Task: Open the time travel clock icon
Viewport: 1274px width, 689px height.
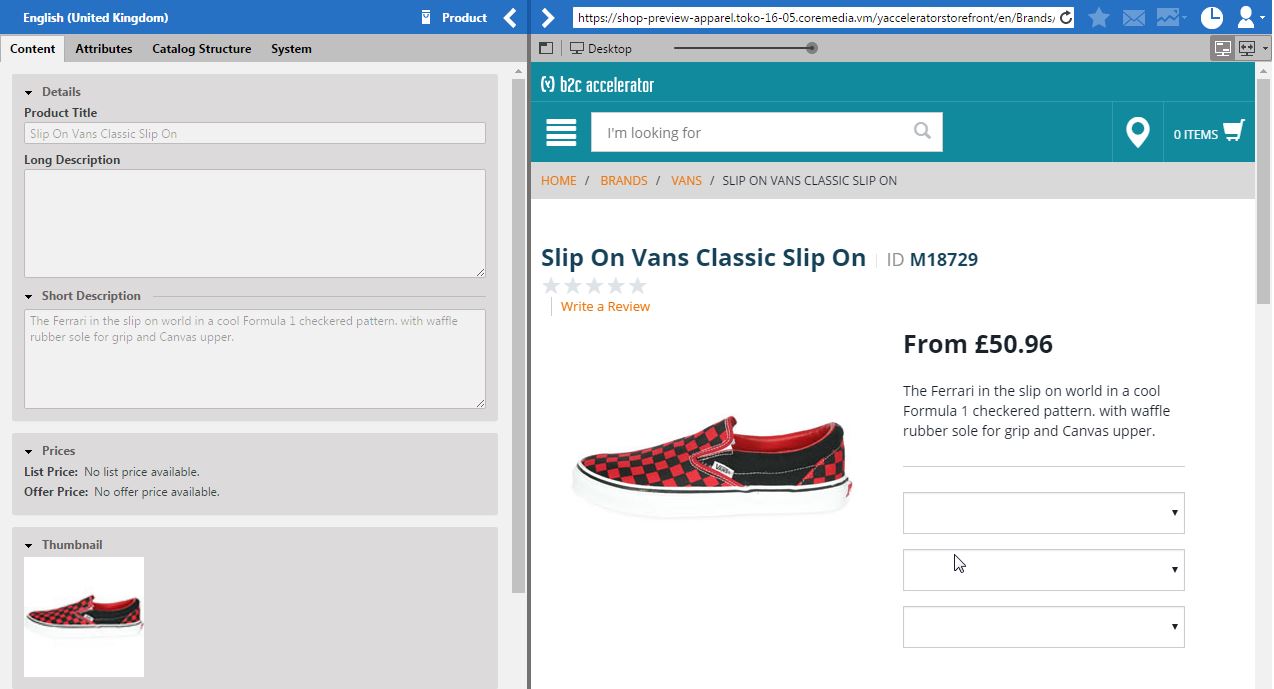Action: coord(1211,17)
